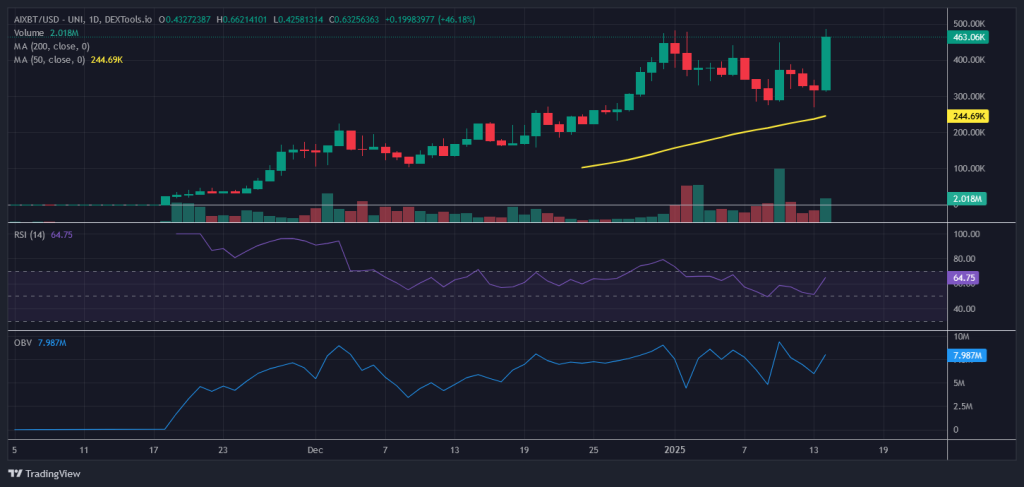
Task: Click the green 463.06K price label
Action: pyautogui.click(x=968, y=39)
